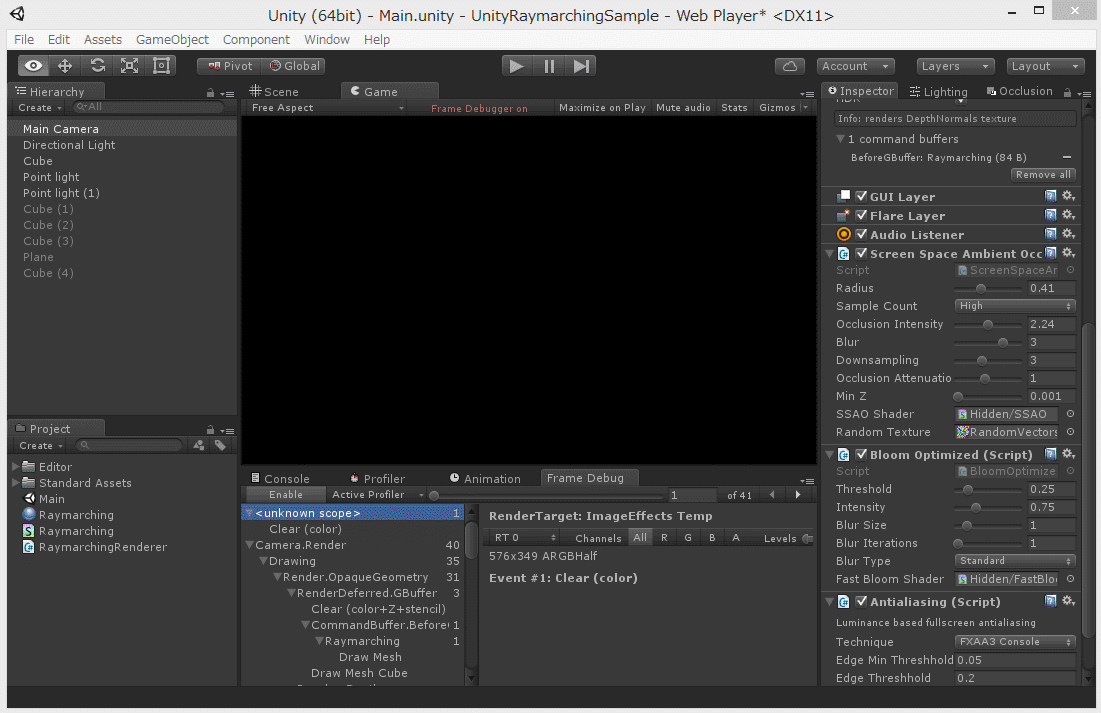
Task: Collapse Camera.Render in frame debugger tree
Action: (x=249, y=545)
